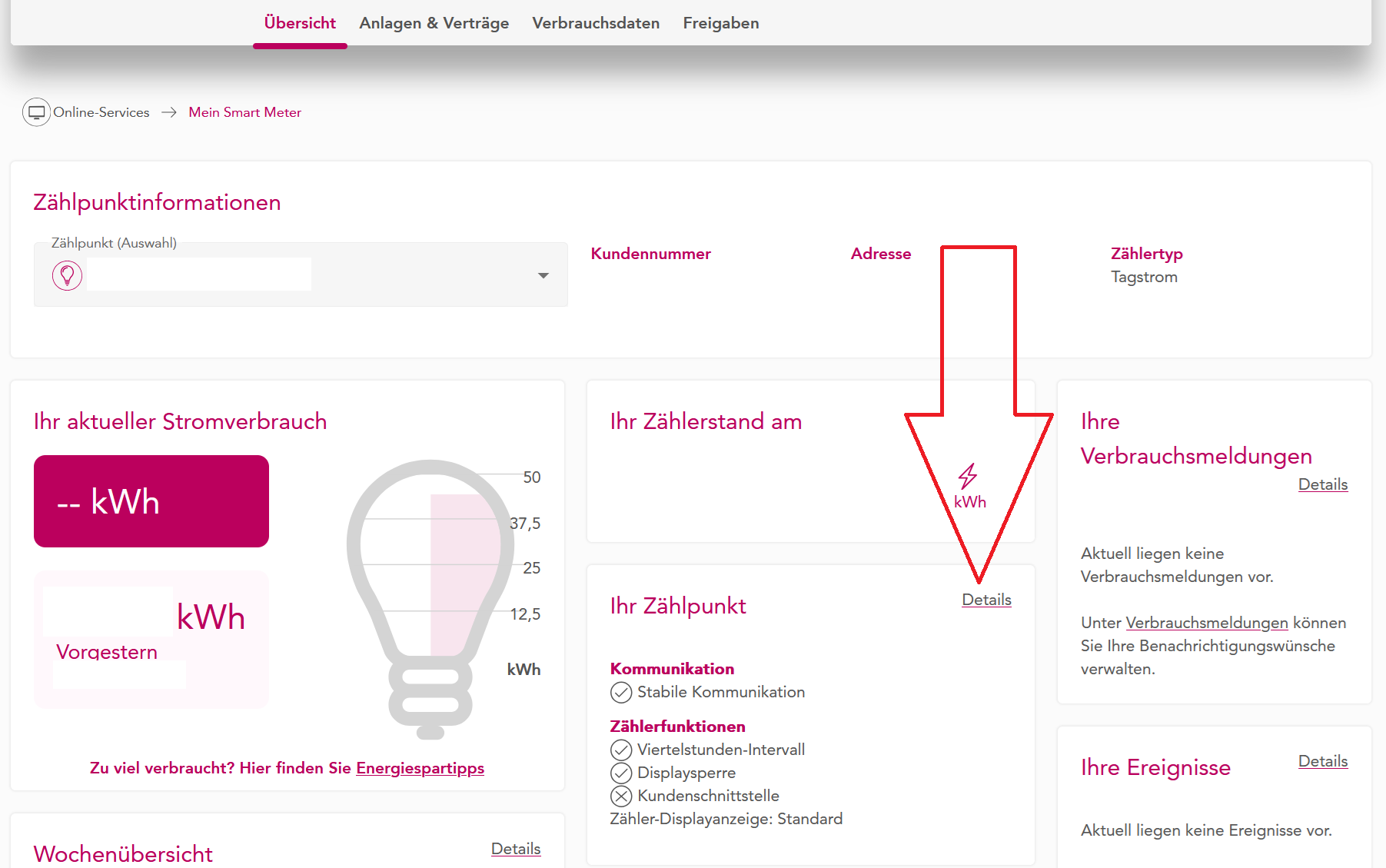Click the breadcrumb arrow after Online-Services
This screenshot has height=868, width=1386.
click(x=169, y=112)
